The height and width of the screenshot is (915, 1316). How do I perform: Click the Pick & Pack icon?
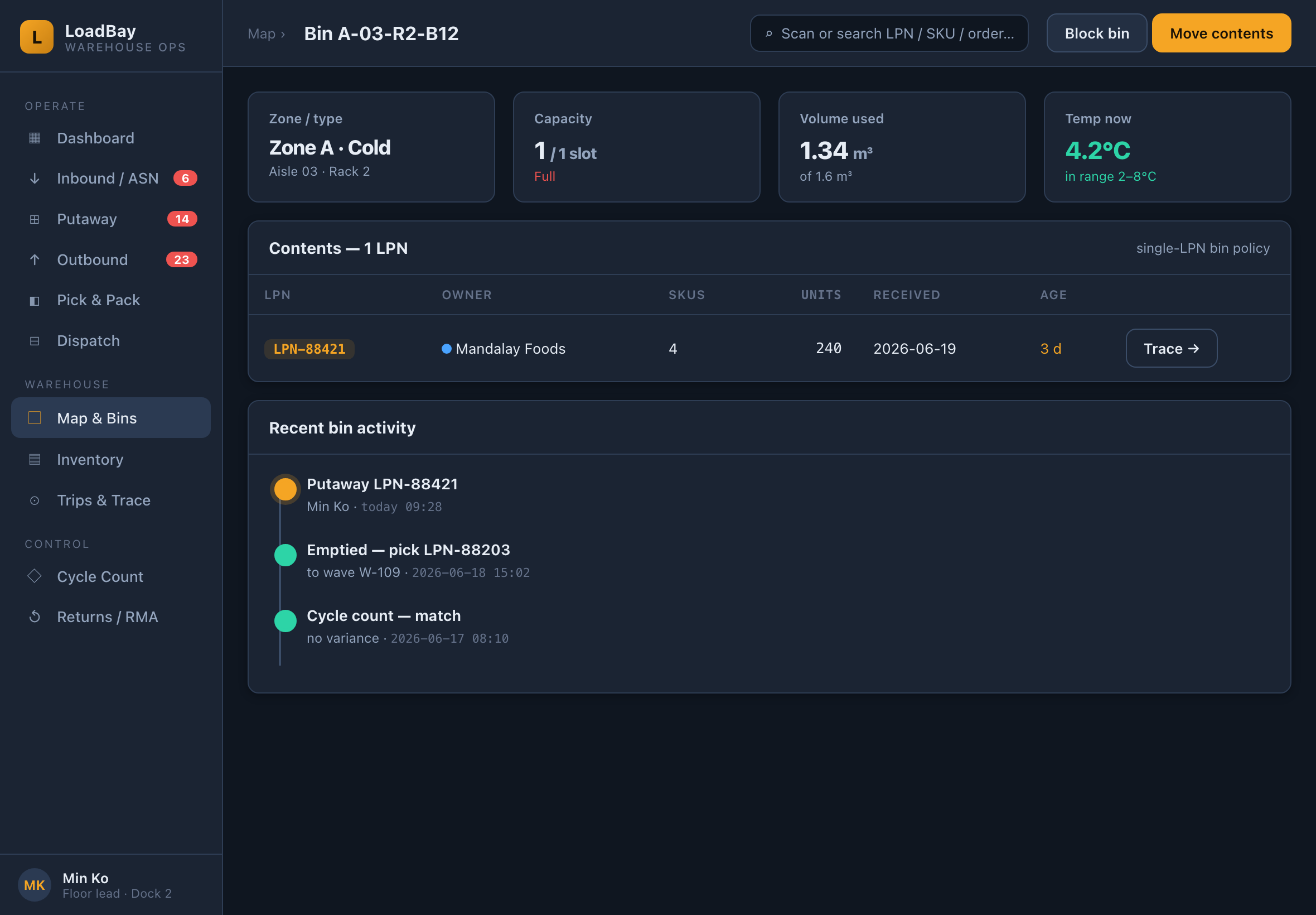pos(35,300)
